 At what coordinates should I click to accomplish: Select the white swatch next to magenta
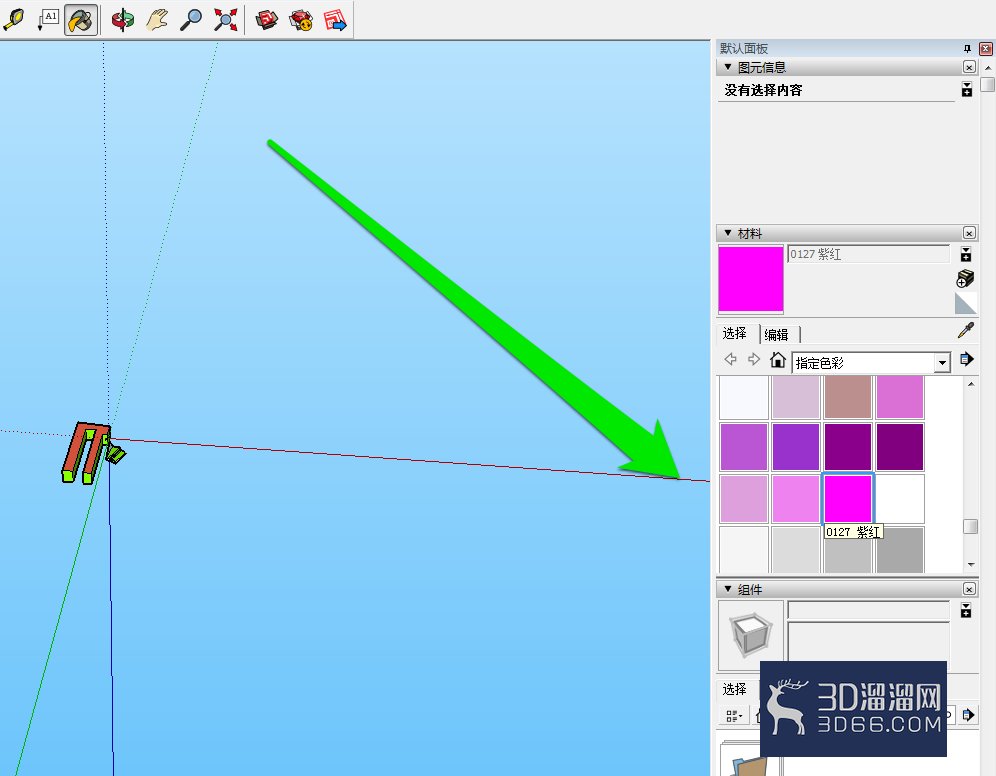click(900, 498)
